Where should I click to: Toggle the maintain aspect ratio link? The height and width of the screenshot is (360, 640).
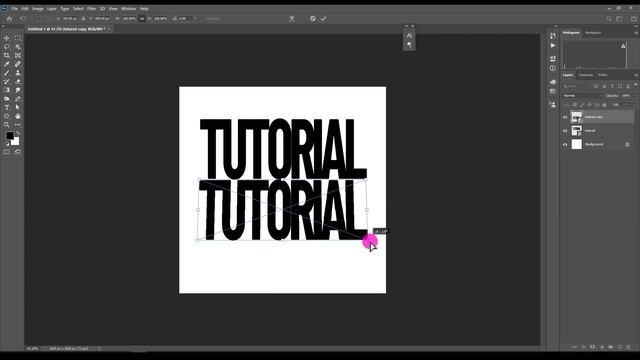pyautogui.click(x=142, y=19)
